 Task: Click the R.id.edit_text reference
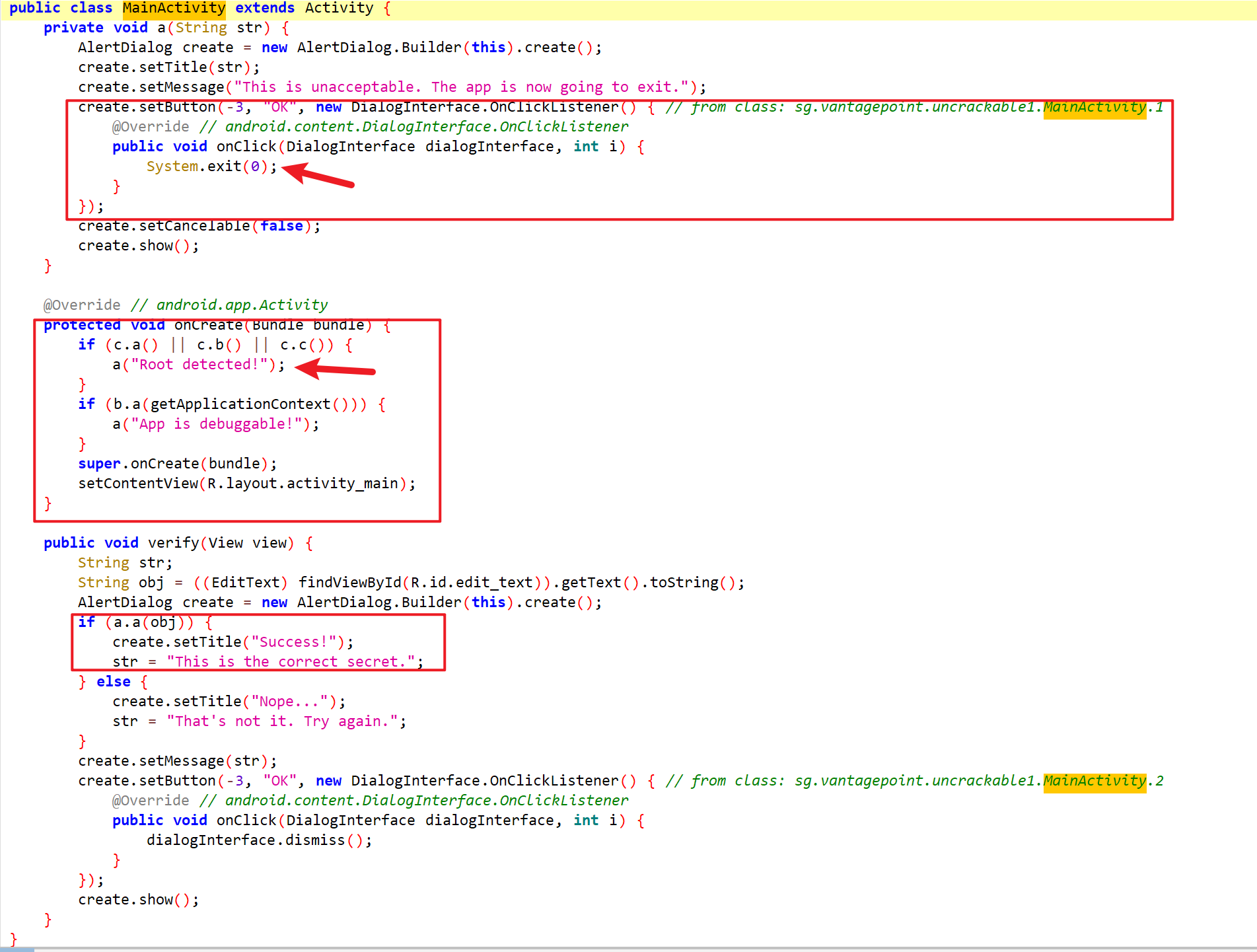pyautogui.click(x=471, y=583)
